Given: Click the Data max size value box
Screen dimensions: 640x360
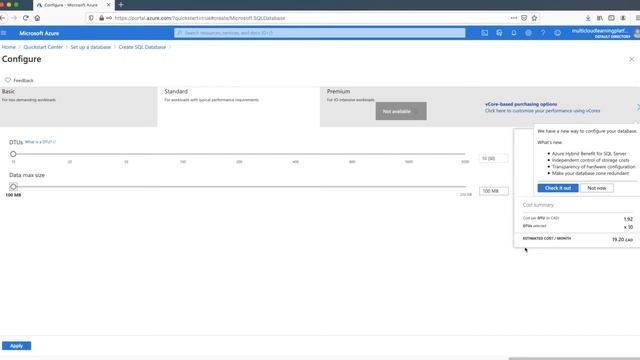Looking at the screenshot, I should click(x=493, y=191).
